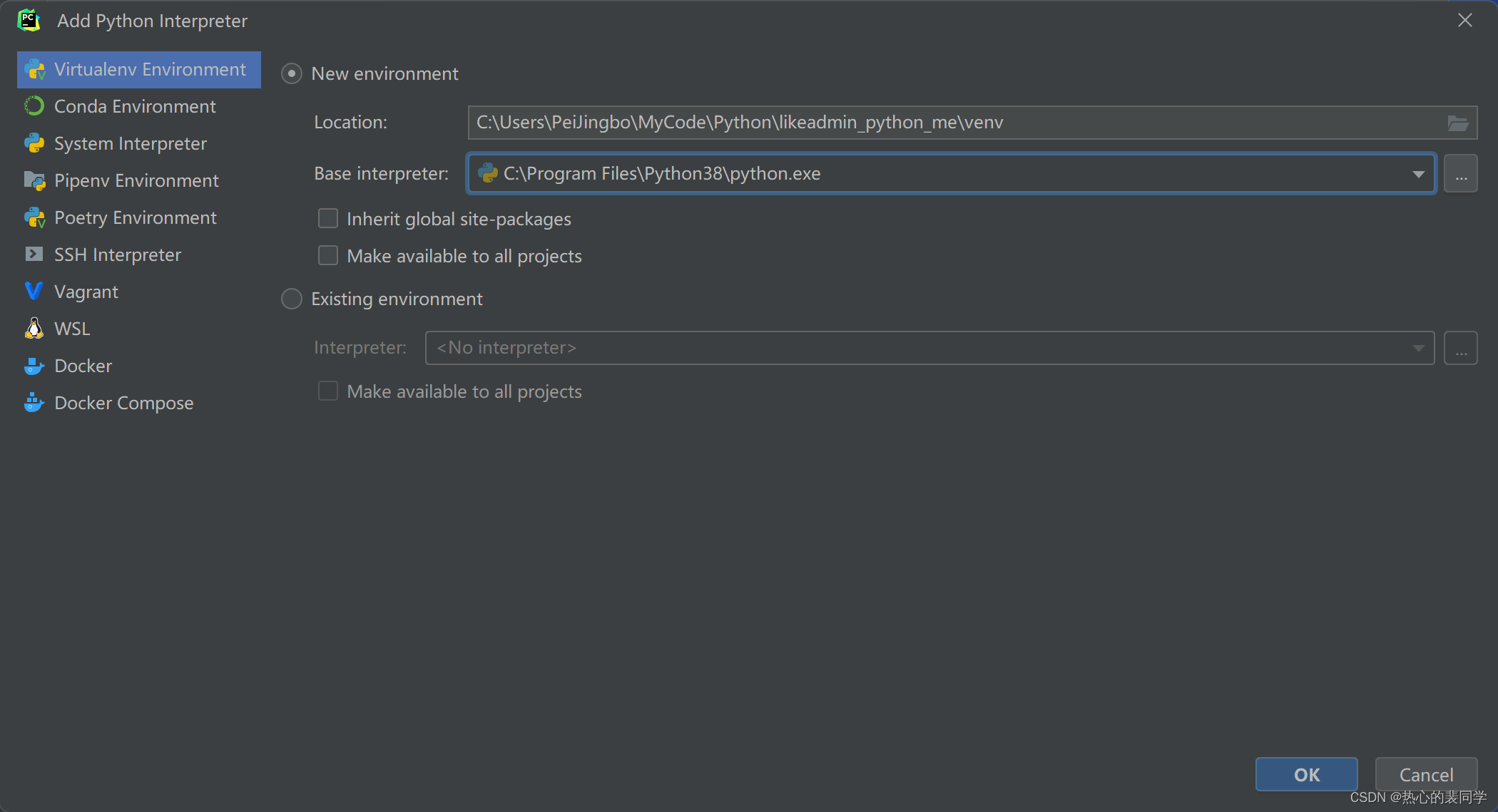Choose Docker Compose from the sidebar list
1498x812 pixels.
[139, 403]
